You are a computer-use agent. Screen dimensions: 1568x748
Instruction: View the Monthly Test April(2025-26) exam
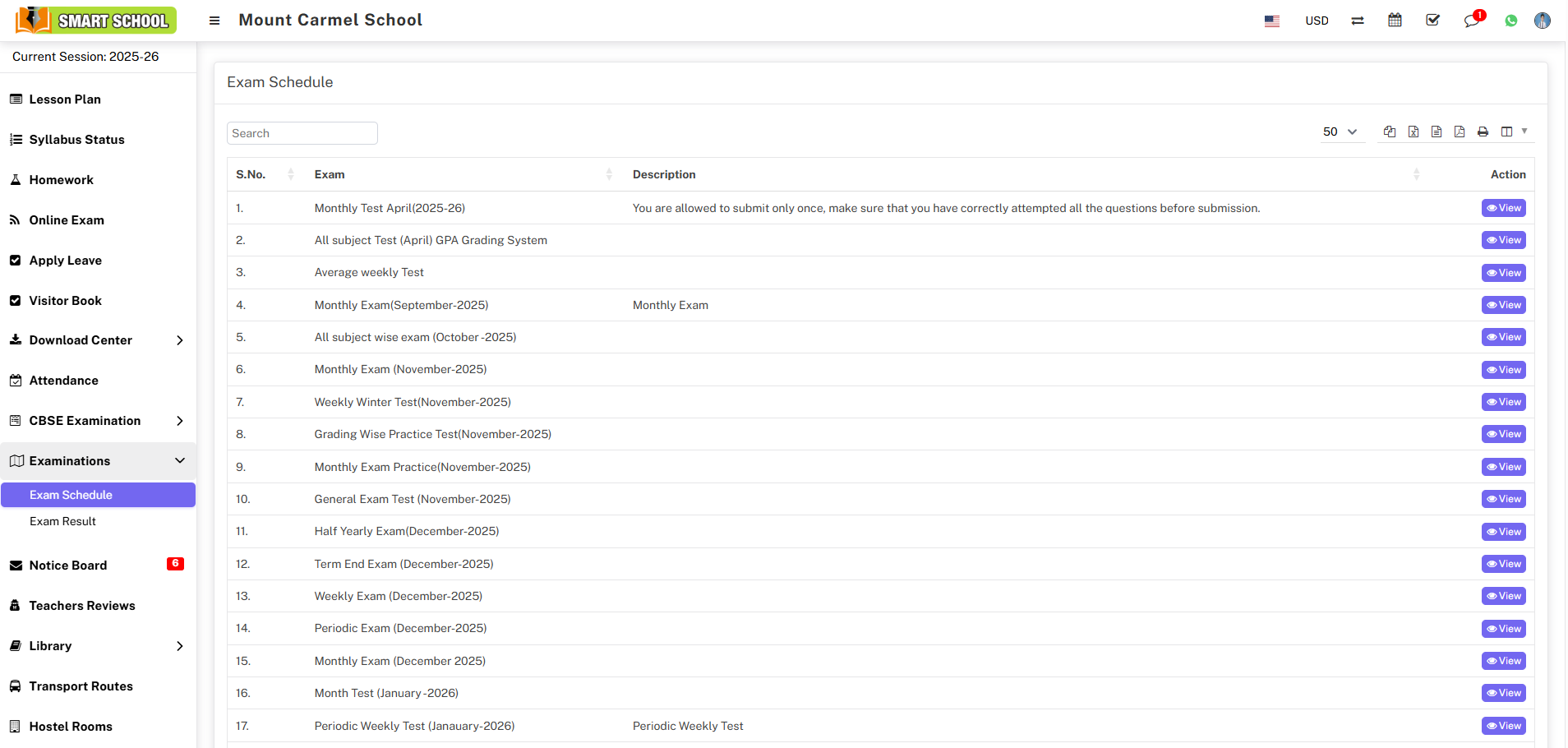(x=1503, y=208)
